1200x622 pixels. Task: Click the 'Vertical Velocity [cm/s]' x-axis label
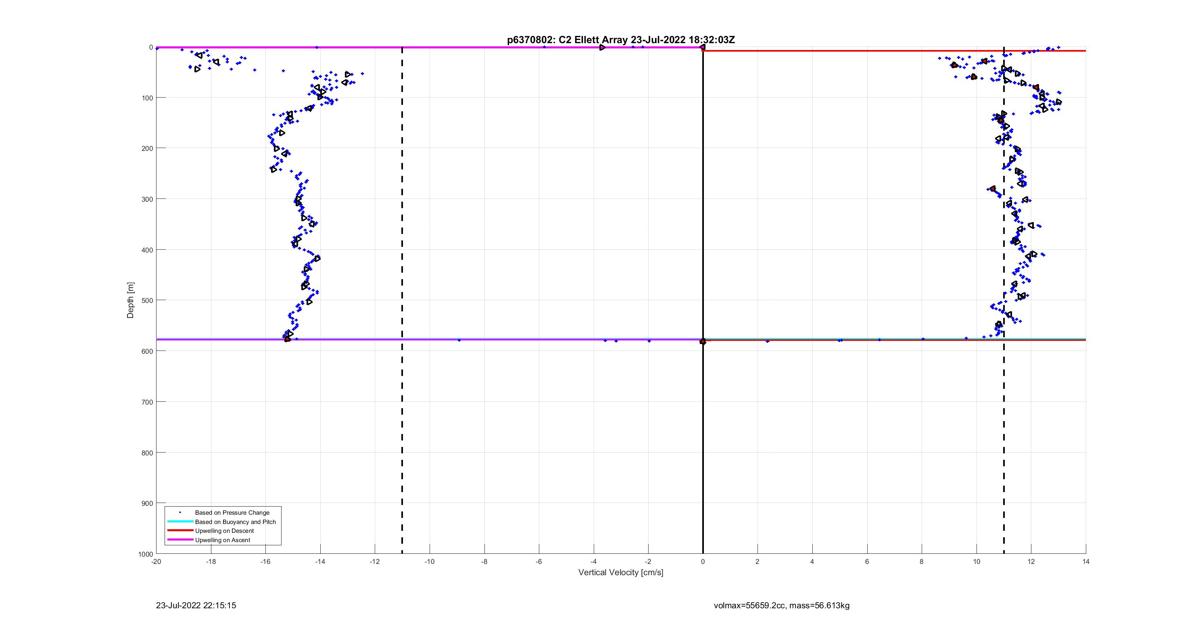point(621,573)
